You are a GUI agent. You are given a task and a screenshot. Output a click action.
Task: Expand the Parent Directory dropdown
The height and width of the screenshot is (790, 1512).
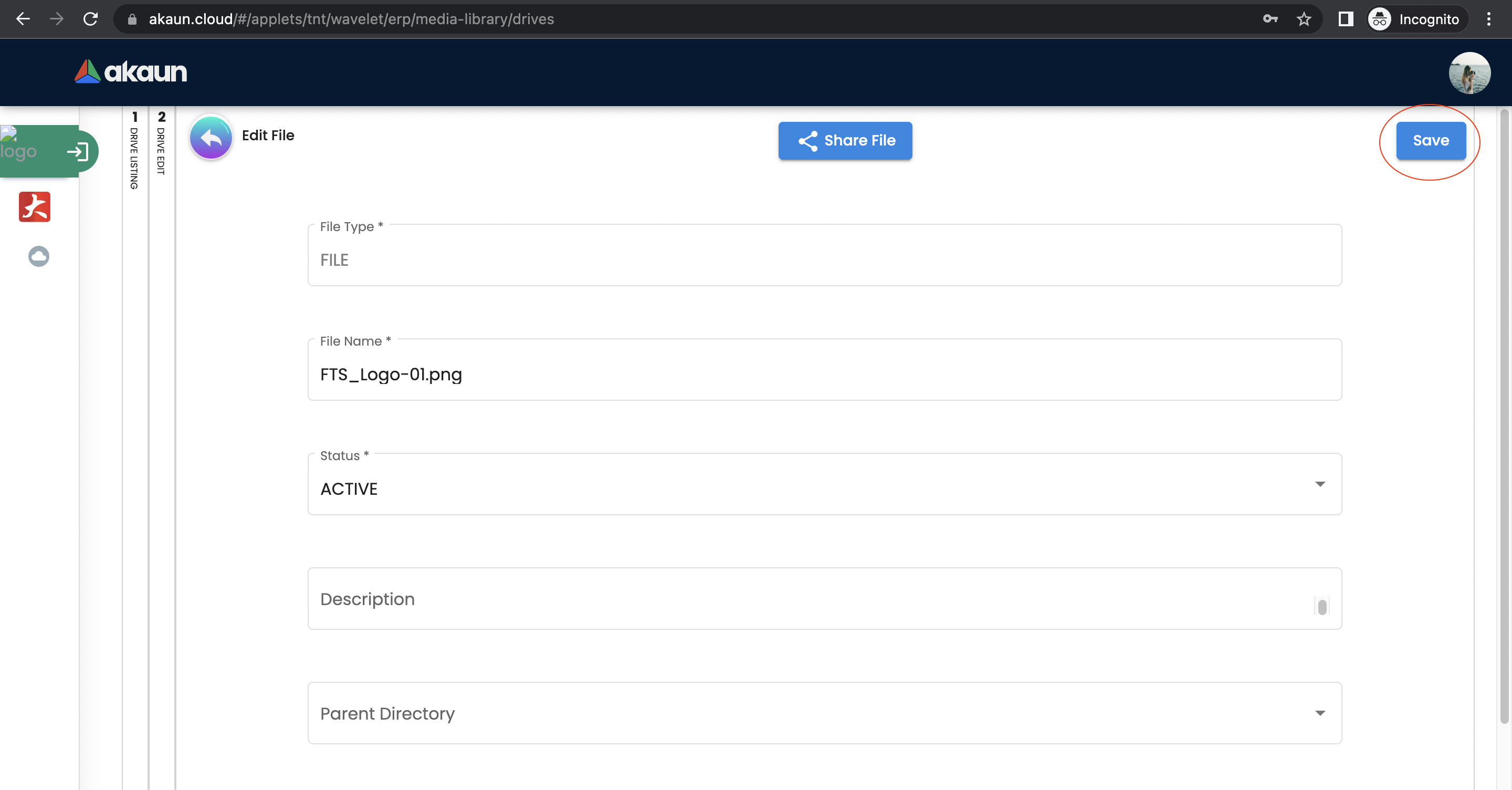(x=824, y=713)
